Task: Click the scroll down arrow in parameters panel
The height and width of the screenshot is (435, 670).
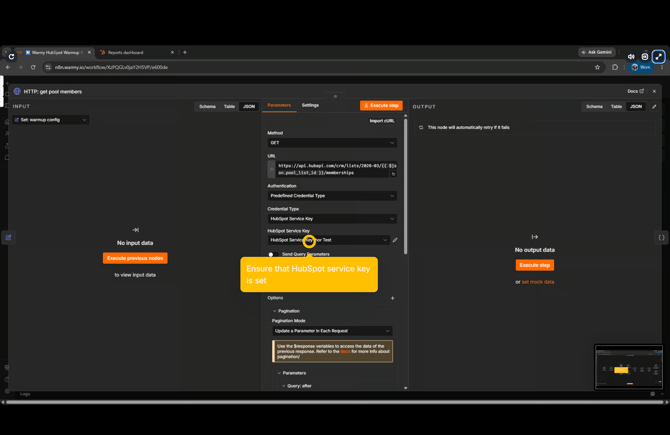Action: coord(406,388)
